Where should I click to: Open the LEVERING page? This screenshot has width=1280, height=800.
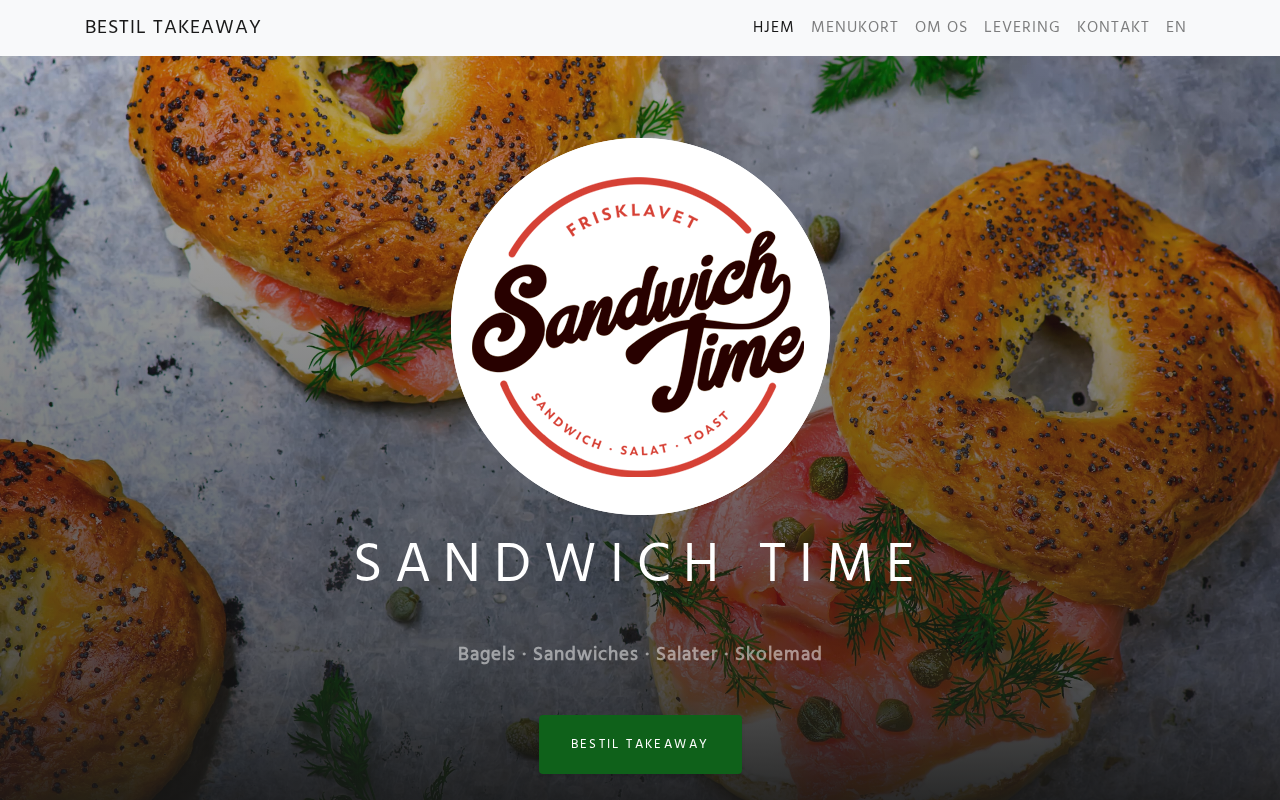pyautogui.click(x=1022, y=28)
